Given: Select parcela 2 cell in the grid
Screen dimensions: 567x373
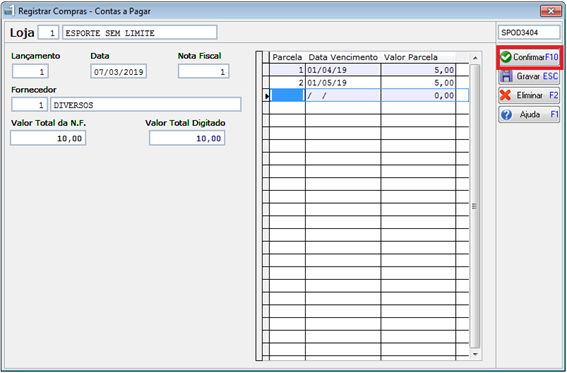Looking at the screenshot, I should [287, 83].
